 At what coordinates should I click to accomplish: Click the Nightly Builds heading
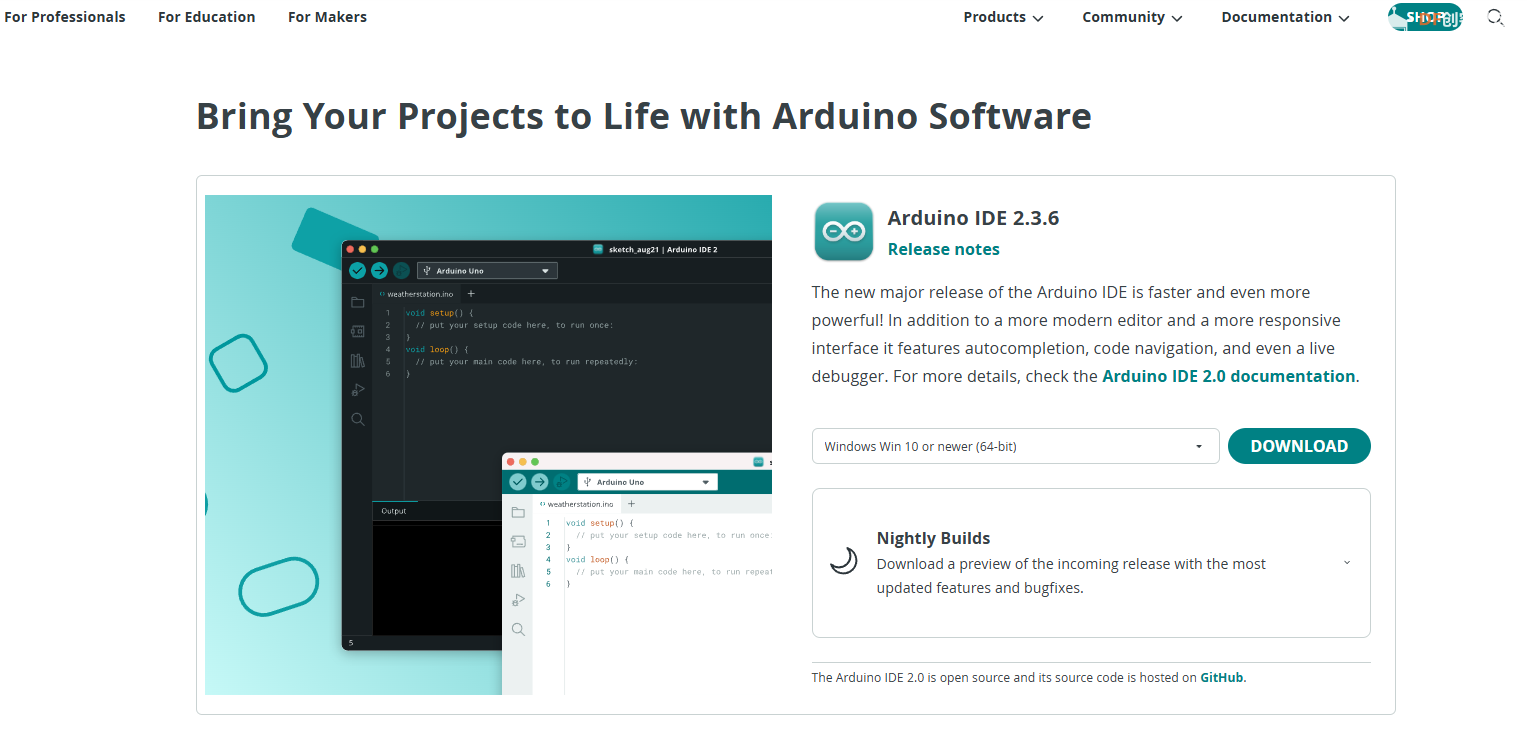tap(933, 538)
